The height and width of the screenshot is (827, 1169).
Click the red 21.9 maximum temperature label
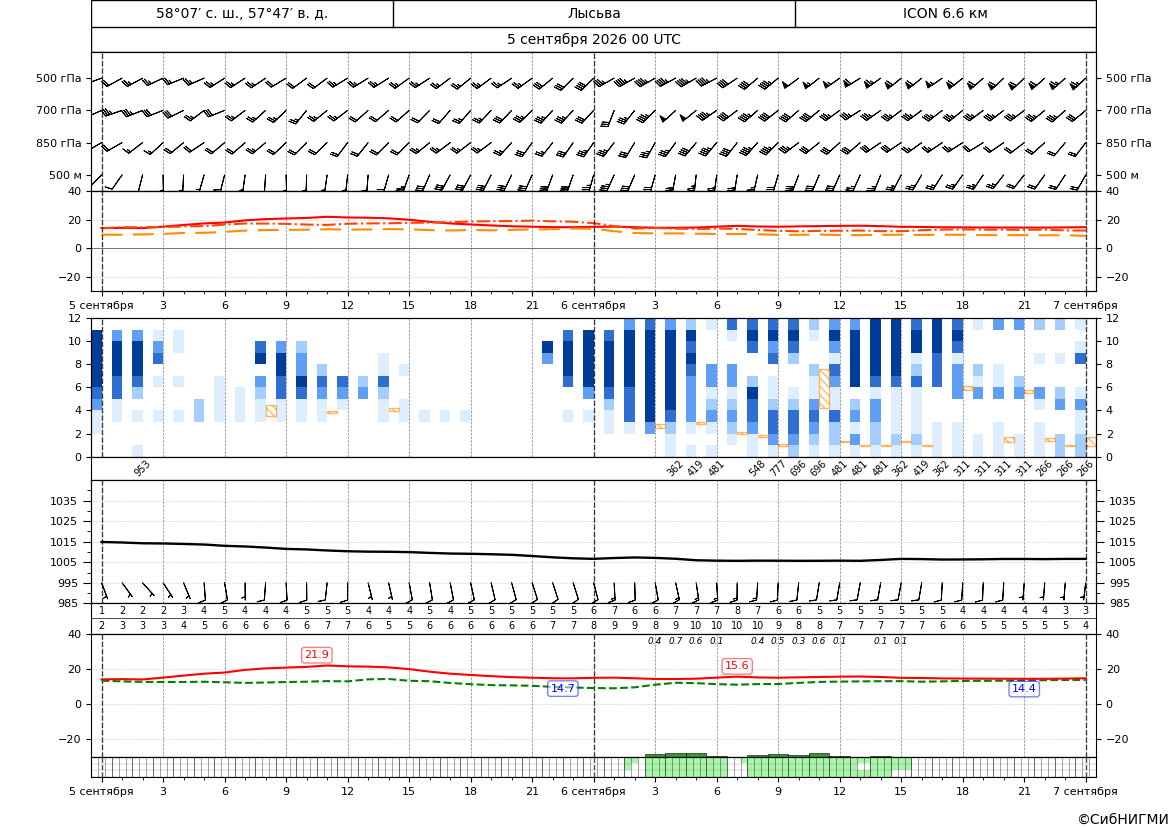pos(316,654)
